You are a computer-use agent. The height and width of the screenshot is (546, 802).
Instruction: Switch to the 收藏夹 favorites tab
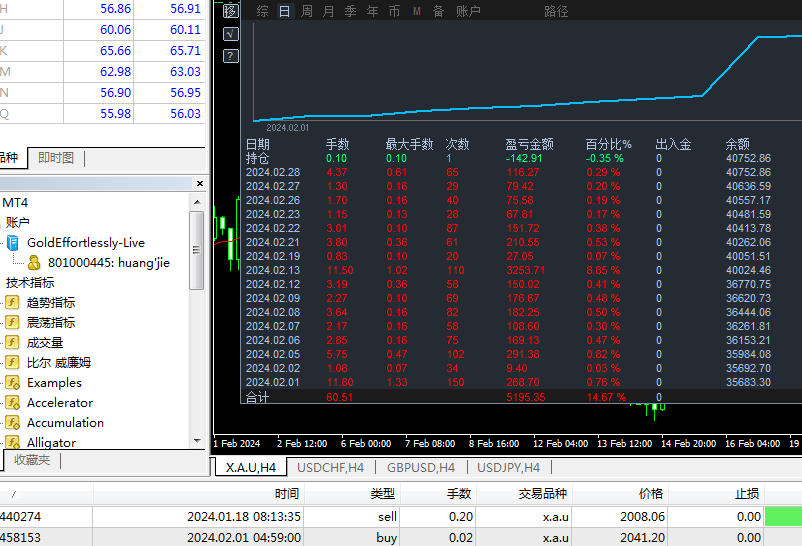32,460
